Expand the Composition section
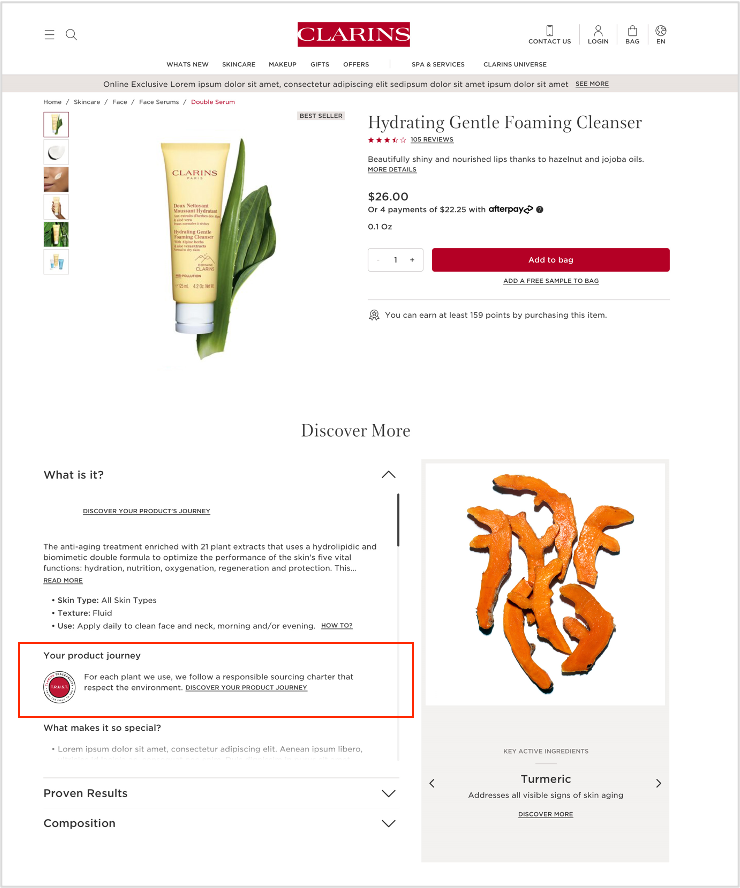The height and width of the screenshot is (888, 740). tap(388, 823)
